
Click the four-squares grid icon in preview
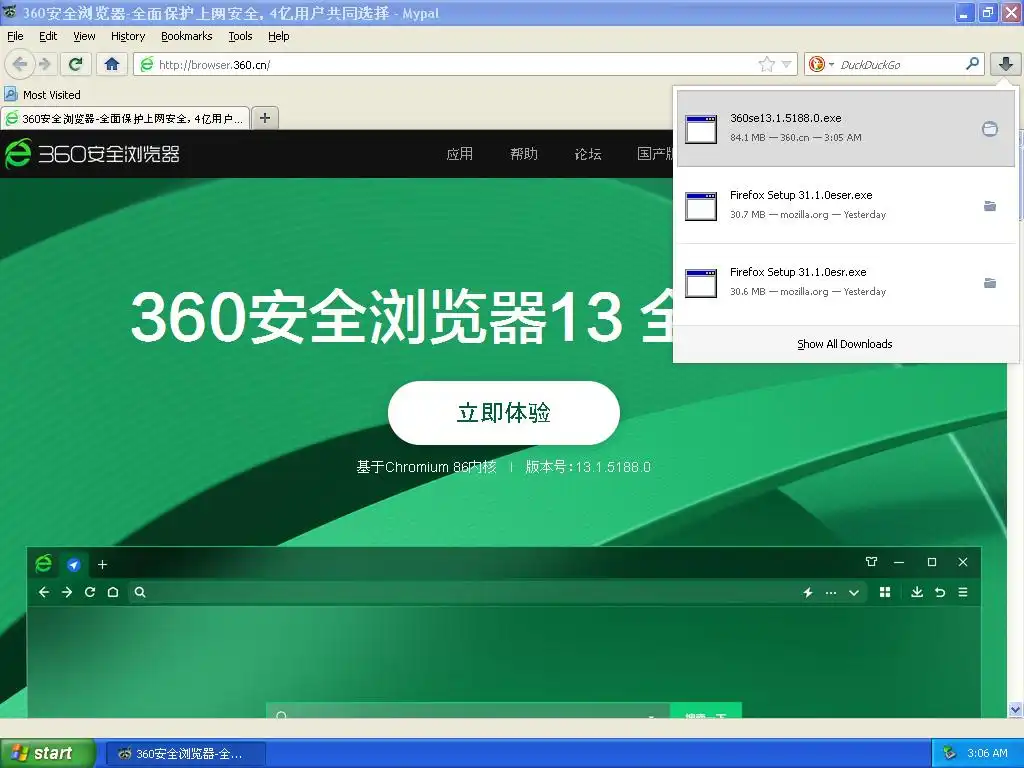pos(885,592)
